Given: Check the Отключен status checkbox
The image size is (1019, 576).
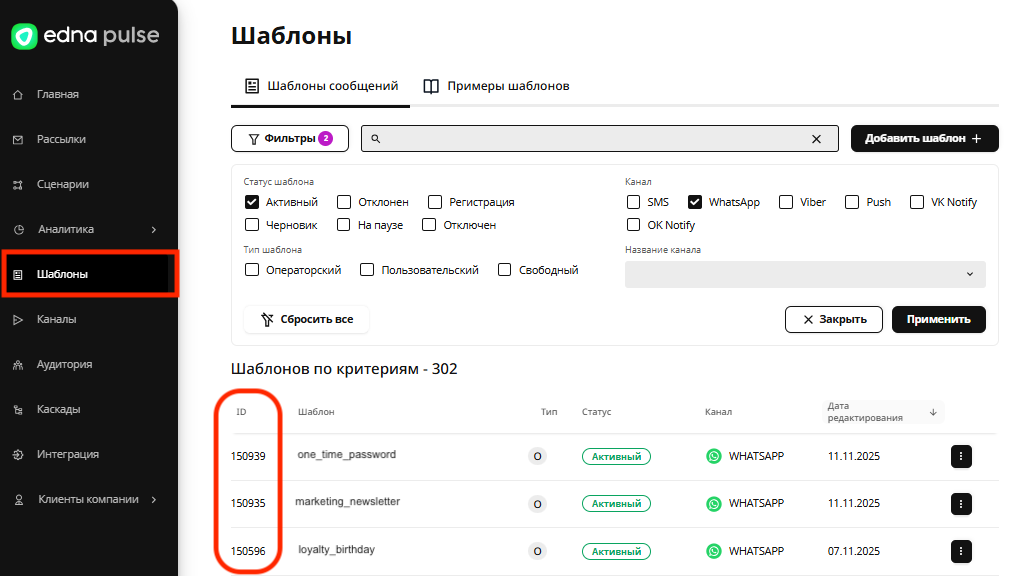Looking at the screenshot, I should coord(429,225).
